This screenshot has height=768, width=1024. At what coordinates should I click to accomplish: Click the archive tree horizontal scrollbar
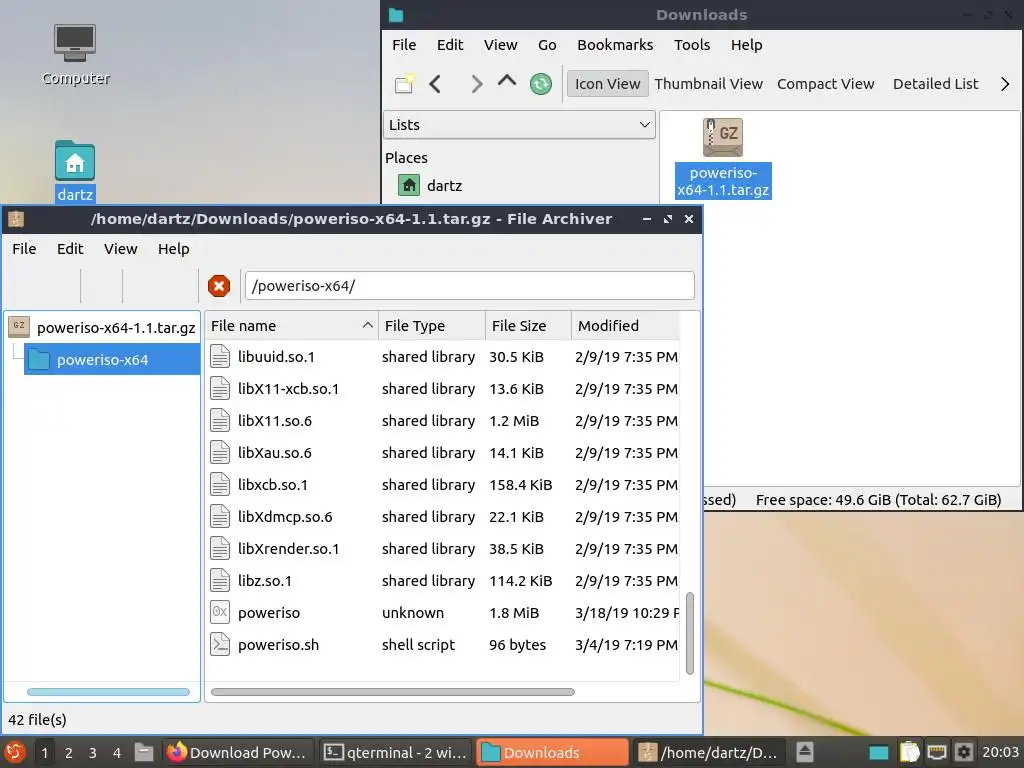(108, 692)
